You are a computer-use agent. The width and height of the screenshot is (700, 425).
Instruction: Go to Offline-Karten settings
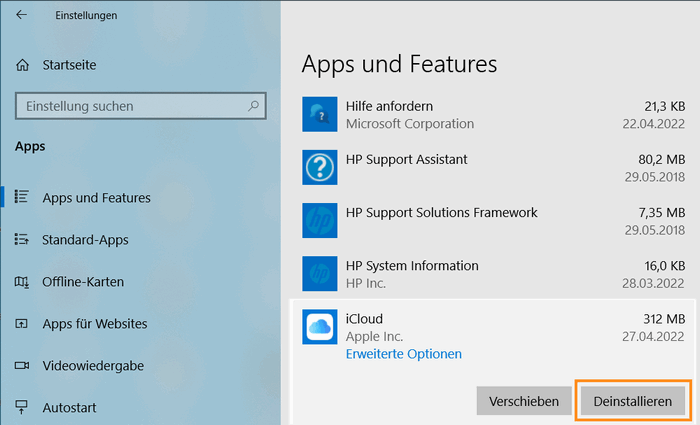pyautogui.click(x=83, y=282)
